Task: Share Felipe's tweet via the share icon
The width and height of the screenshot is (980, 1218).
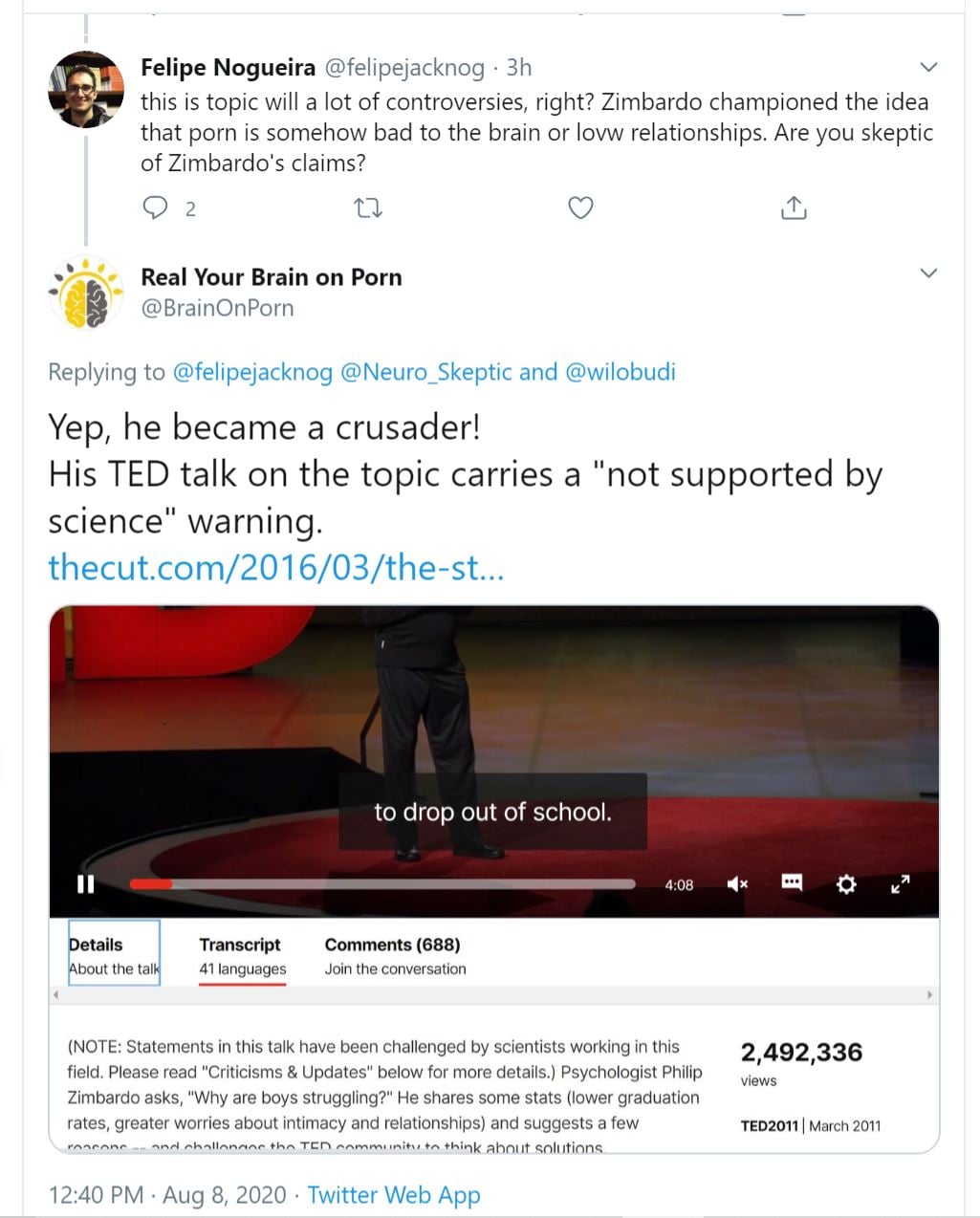Action: point(794,207)
